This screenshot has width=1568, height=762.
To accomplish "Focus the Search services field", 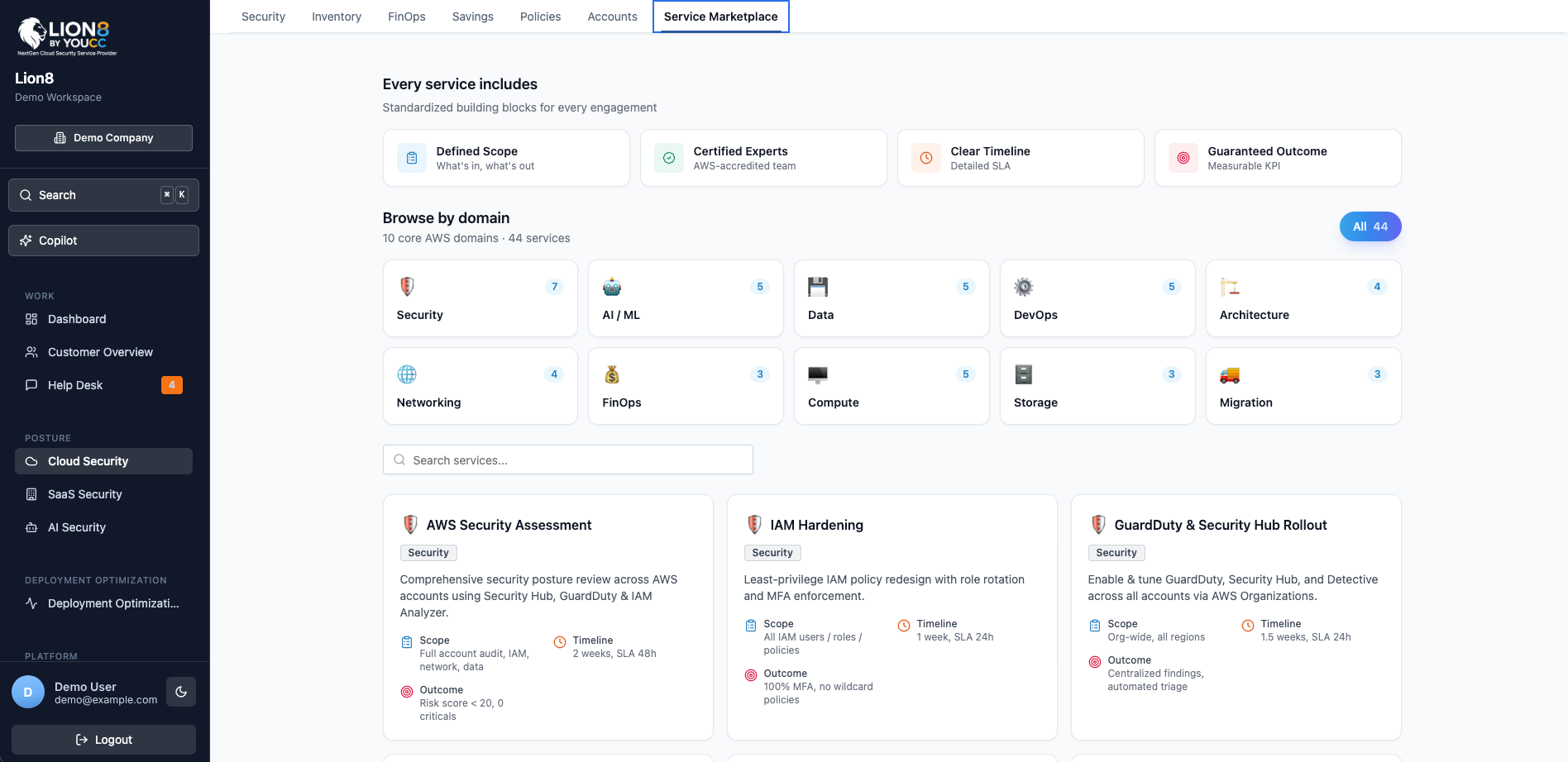I will pos(567,460).
